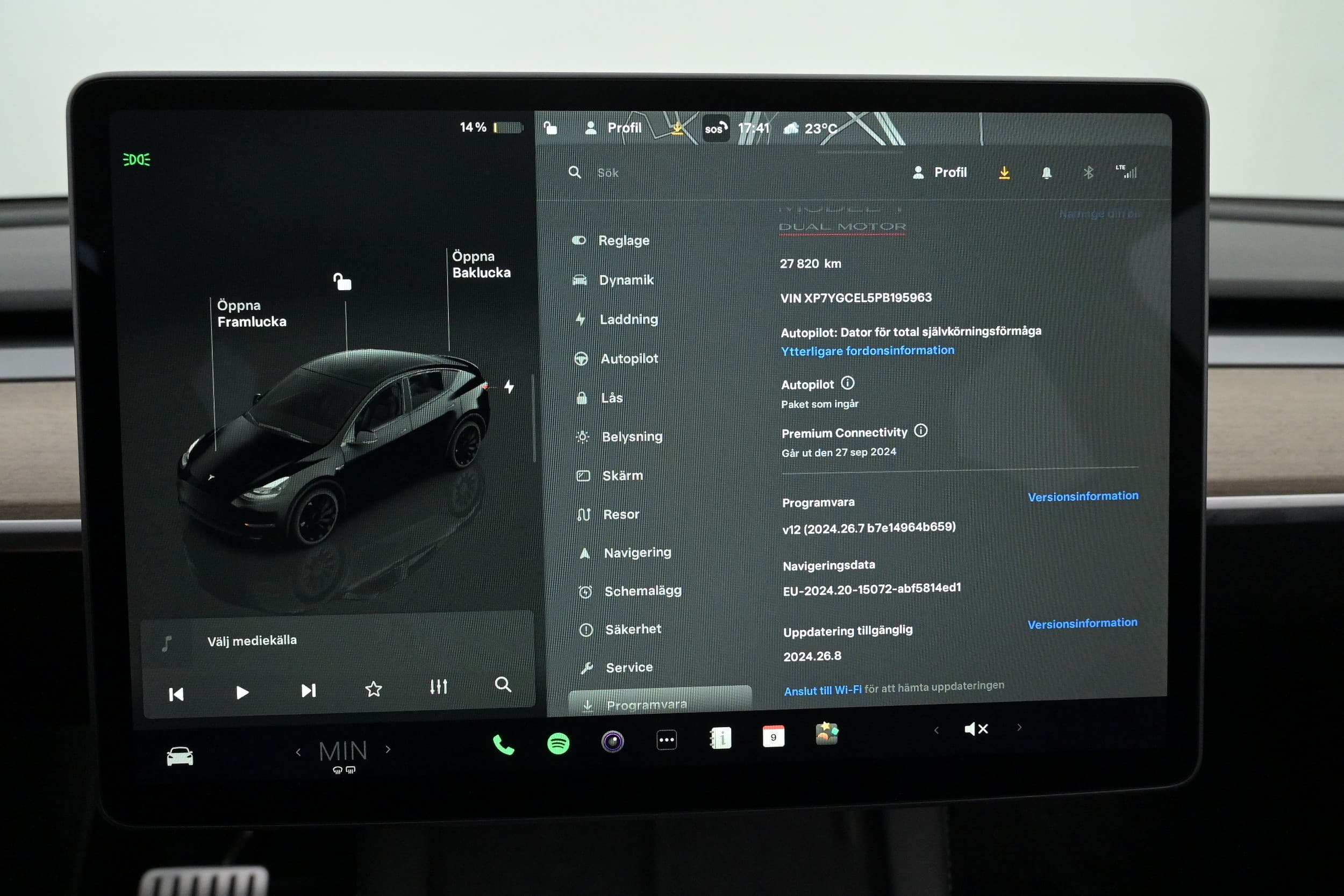The width and height of the screenshot is (1344, 896).
Task: Tap the 17:41 clock
Action: pyautogui.click(x=754, y=128)
